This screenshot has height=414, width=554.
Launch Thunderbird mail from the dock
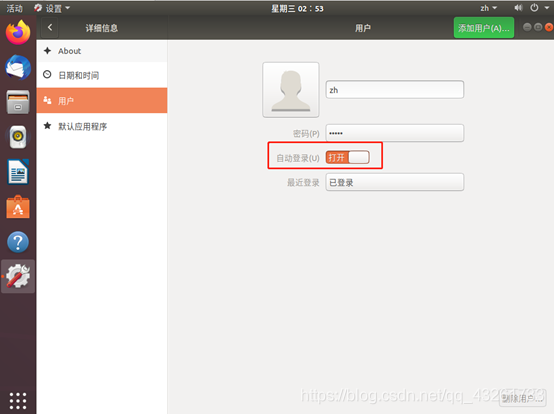[18, 67]
